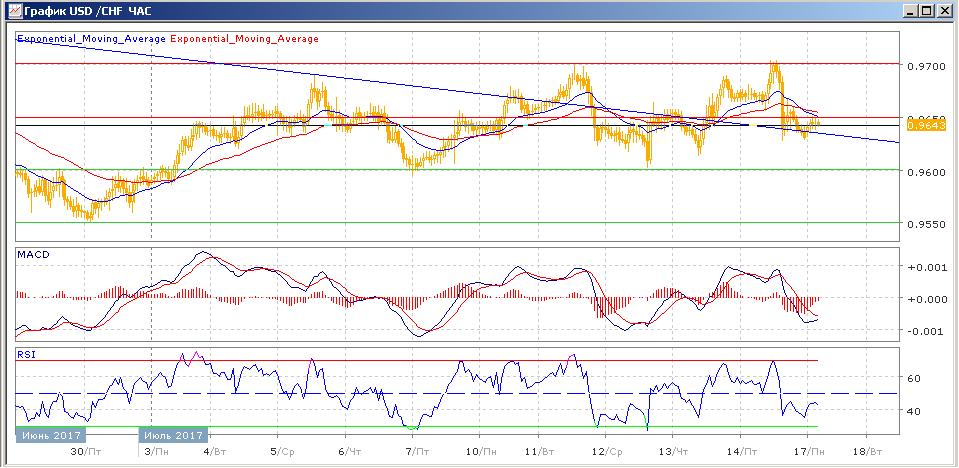The image size is (959, 468).
Task: Click the chart icon in the title bar
Action: point(10,10)
